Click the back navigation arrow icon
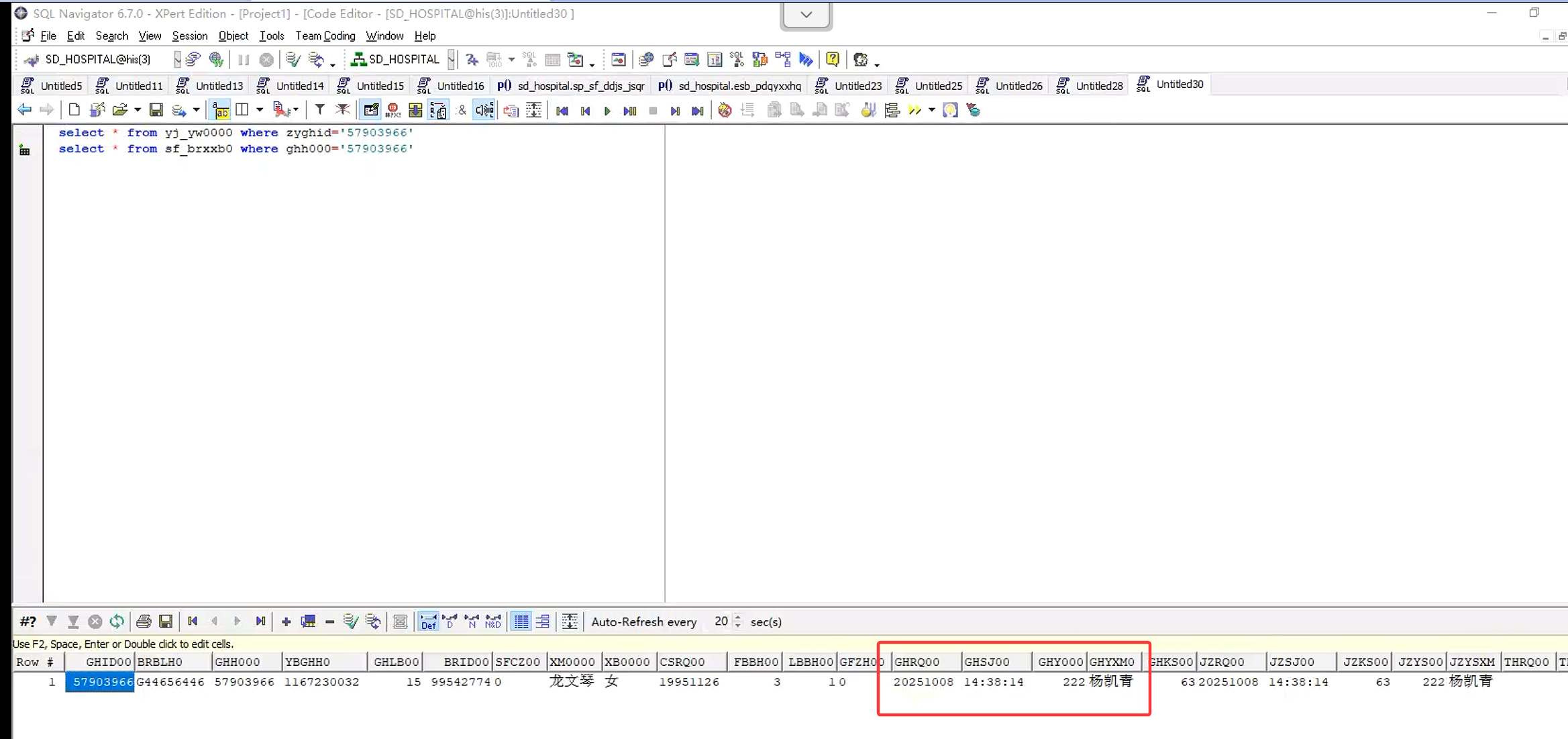The image size is (1568, 739). point(25,110)
